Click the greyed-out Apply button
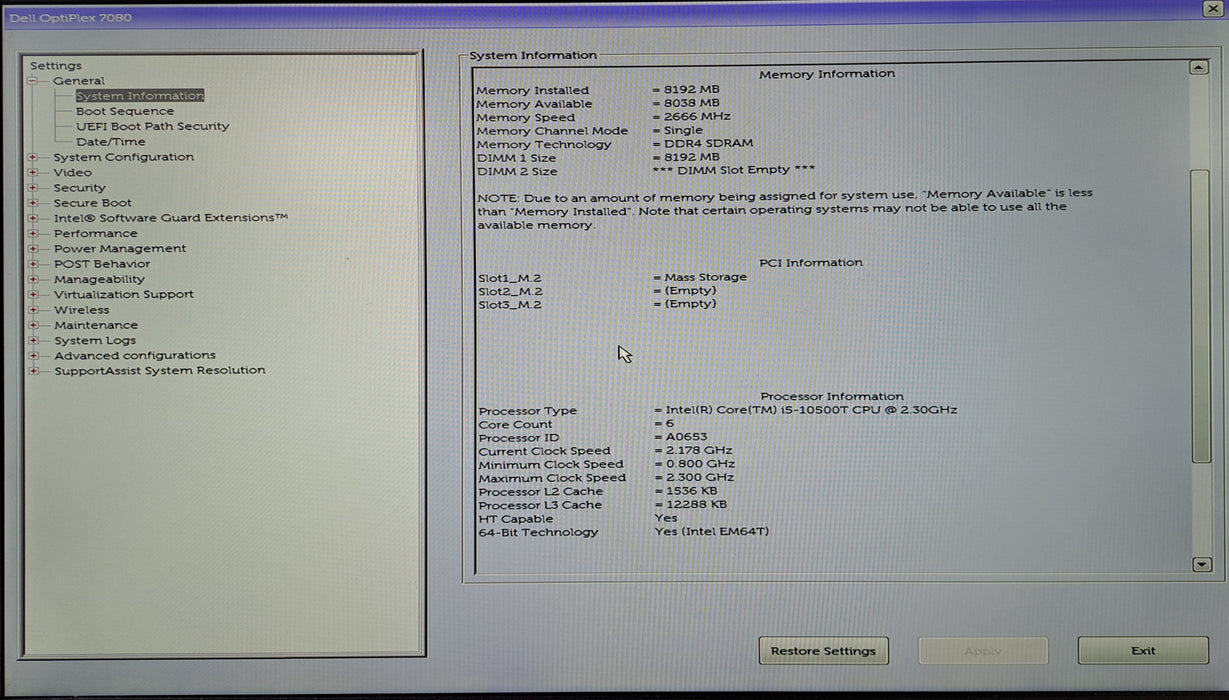Screen dimensions: 1229x700 coord(983,651)
